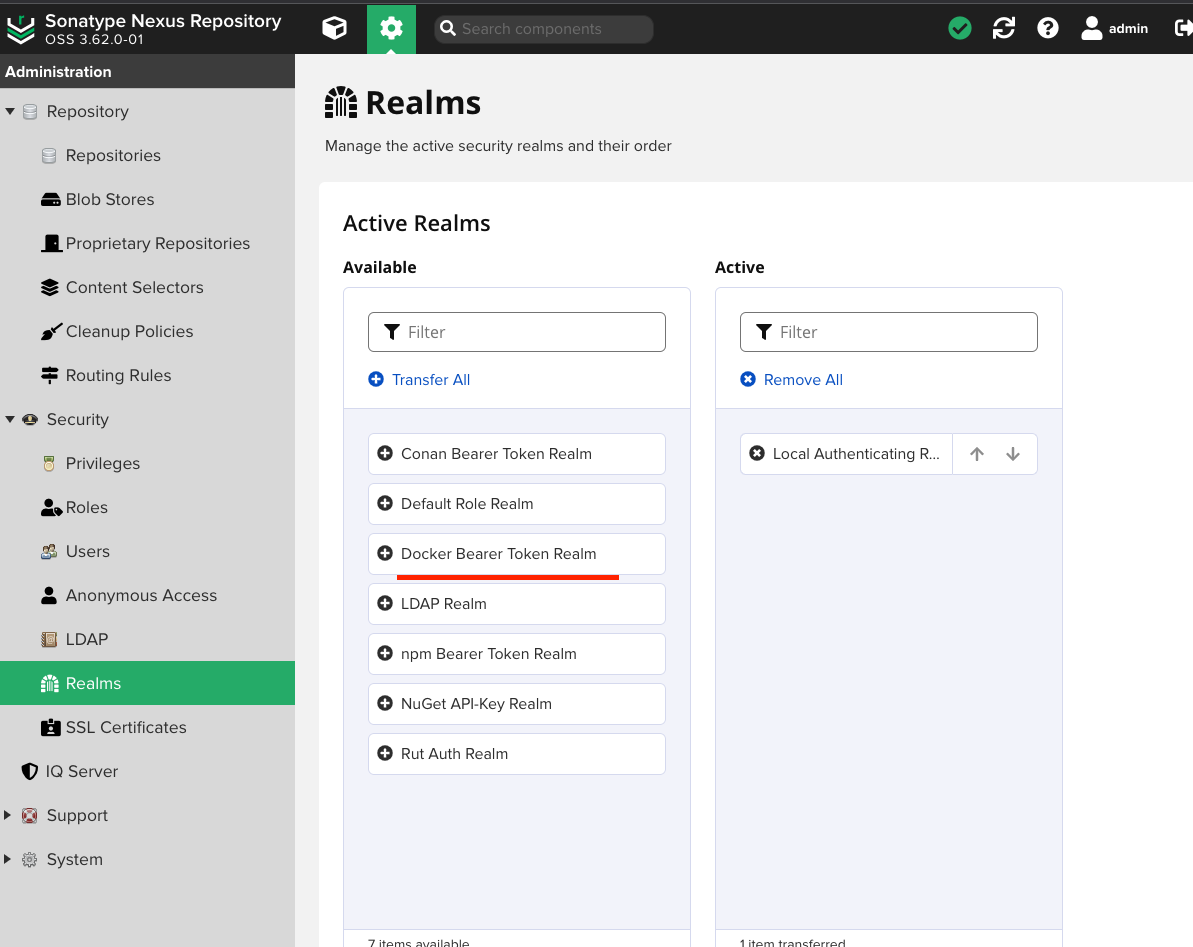Screen dimensions: 1193x947
Task: Add npm Bearer Token Realm to active
Action: [385, 654]
